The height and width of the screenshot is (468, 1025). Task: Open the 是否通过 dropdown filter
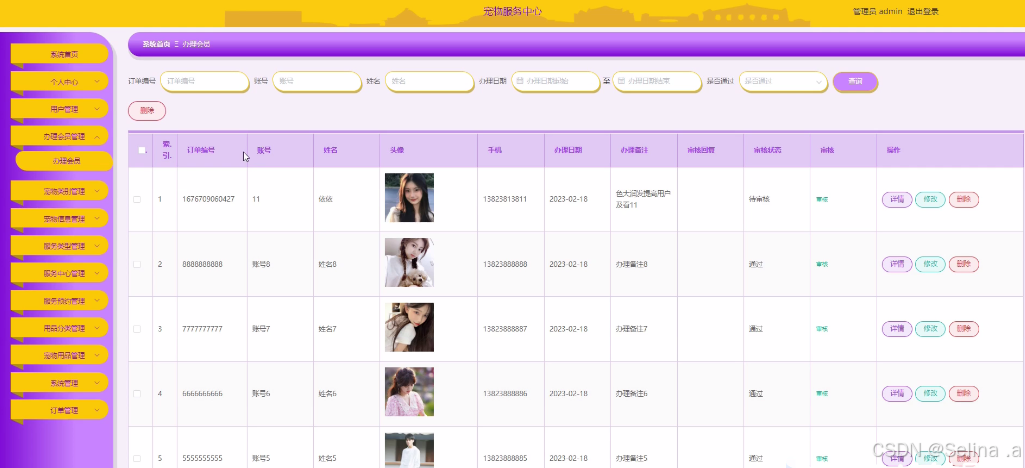pyautogui.click(x=784, y=82)
